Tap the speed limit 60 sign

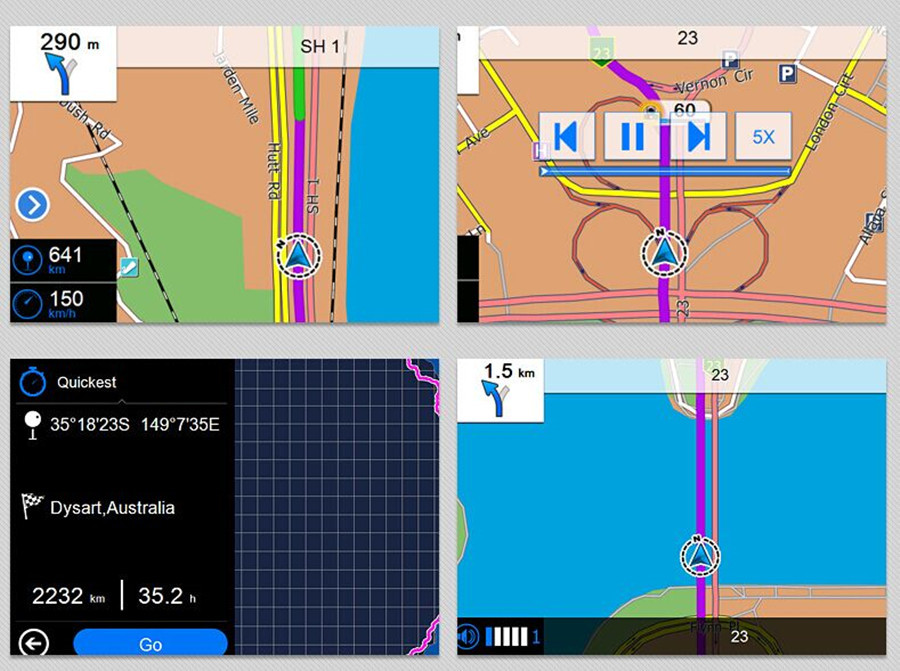click(684, 111)
